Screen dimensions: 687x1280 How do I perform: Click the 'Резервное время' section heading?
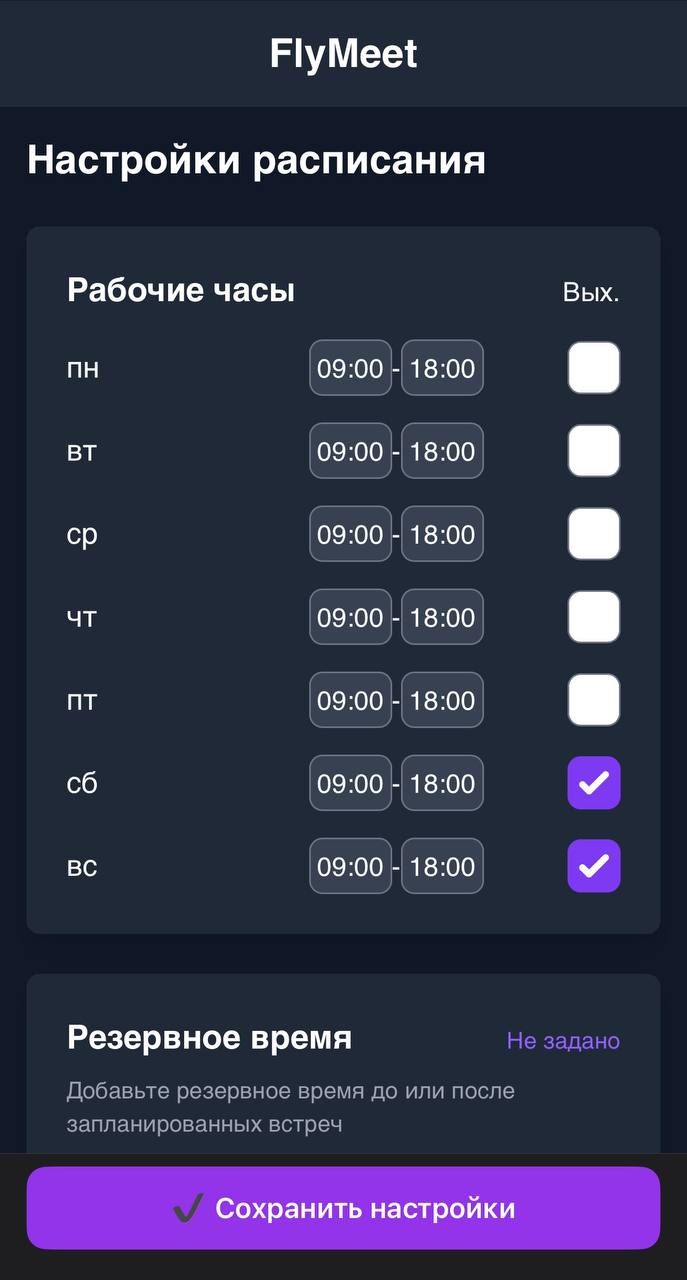point(209,1038)
